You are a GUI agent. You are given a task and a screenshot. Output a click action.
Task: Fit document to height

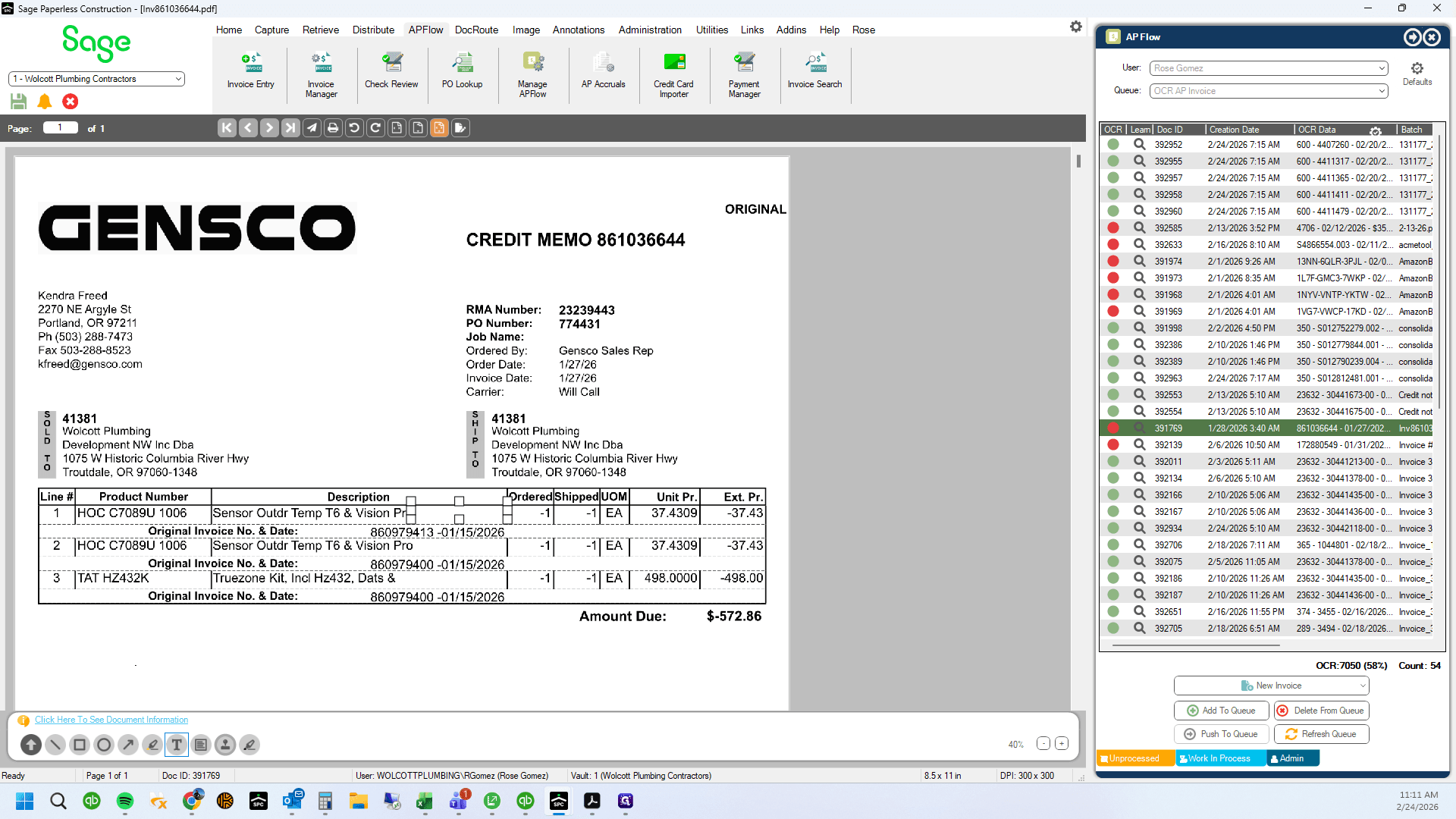(x=418, y=128)
